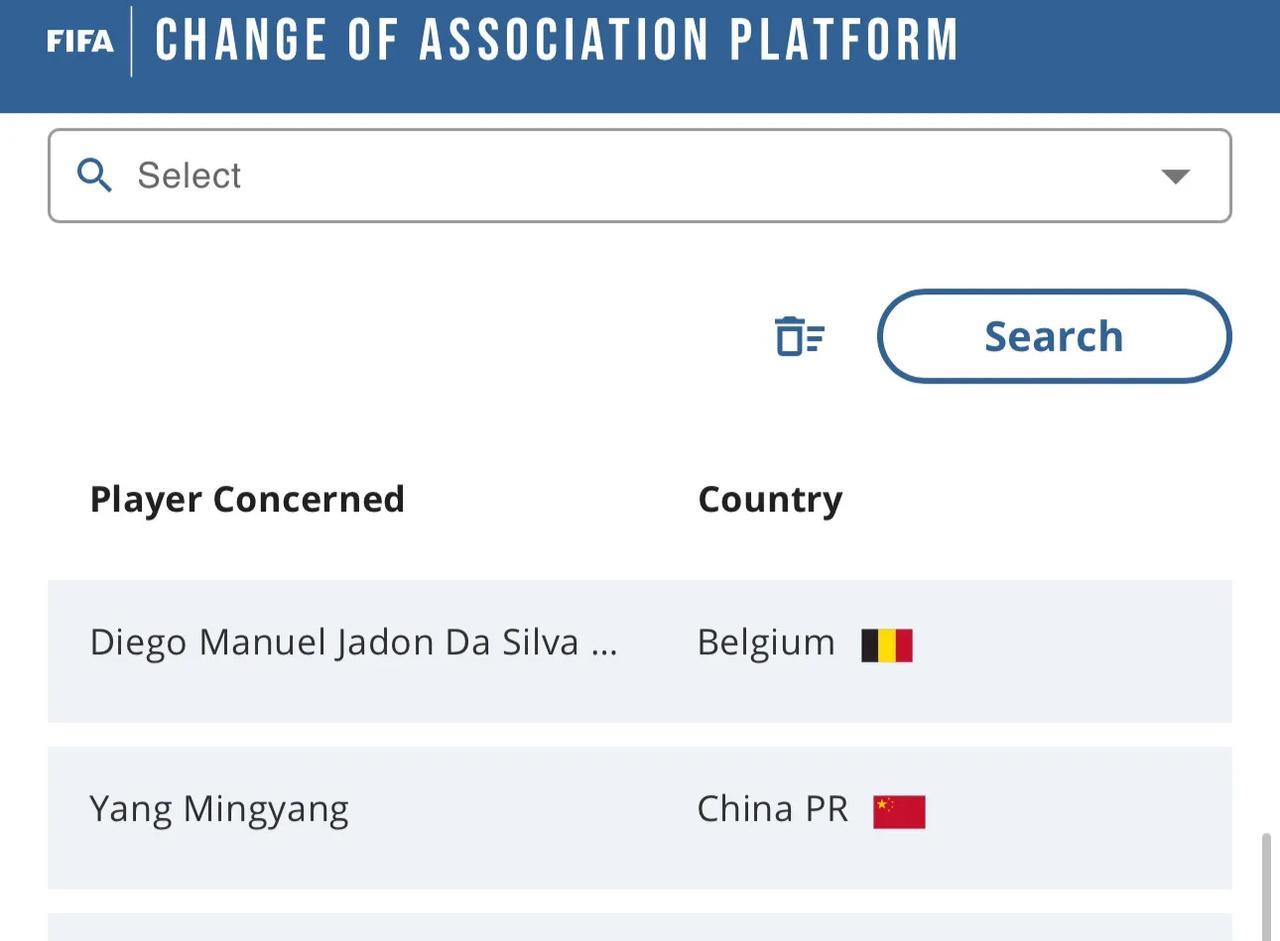Click the vertical scrollbar thumb
1280x941 pixels.
point(1266,885)
